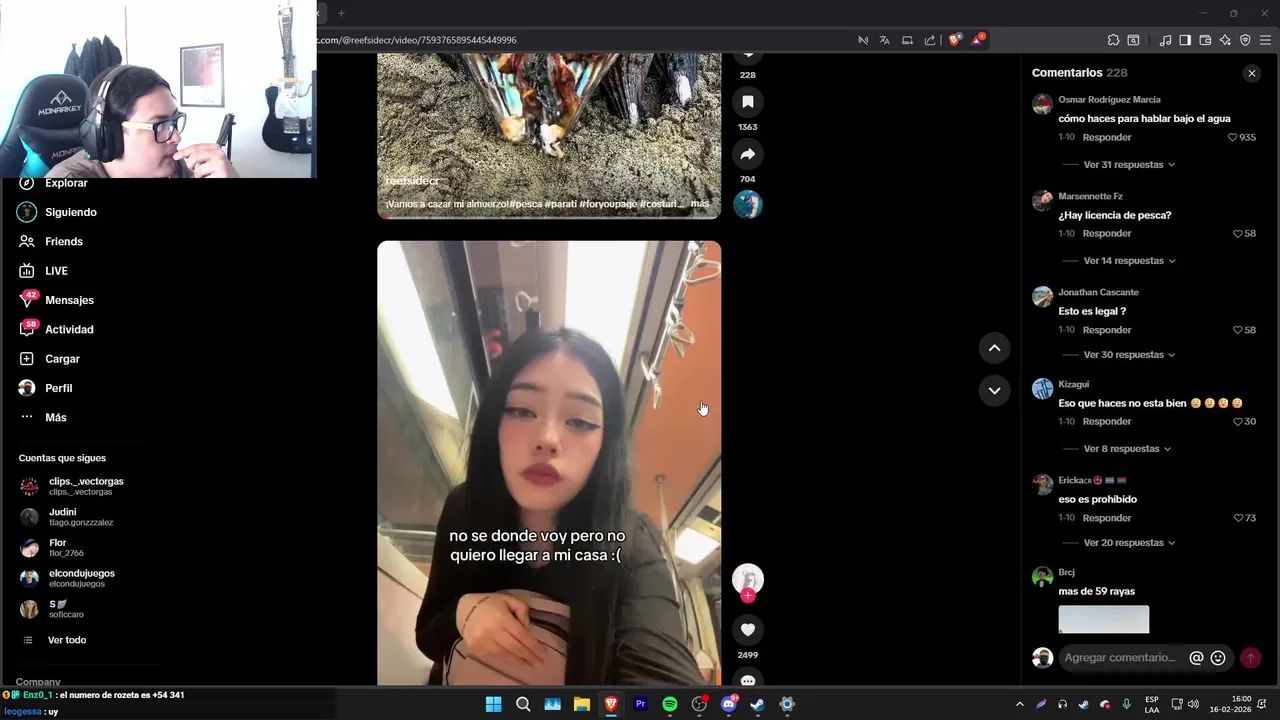Like Osmar Rodriguez Marcia's comment with 935 likes
Screen dimensions: 1280x720
(x=1233, y=137)
